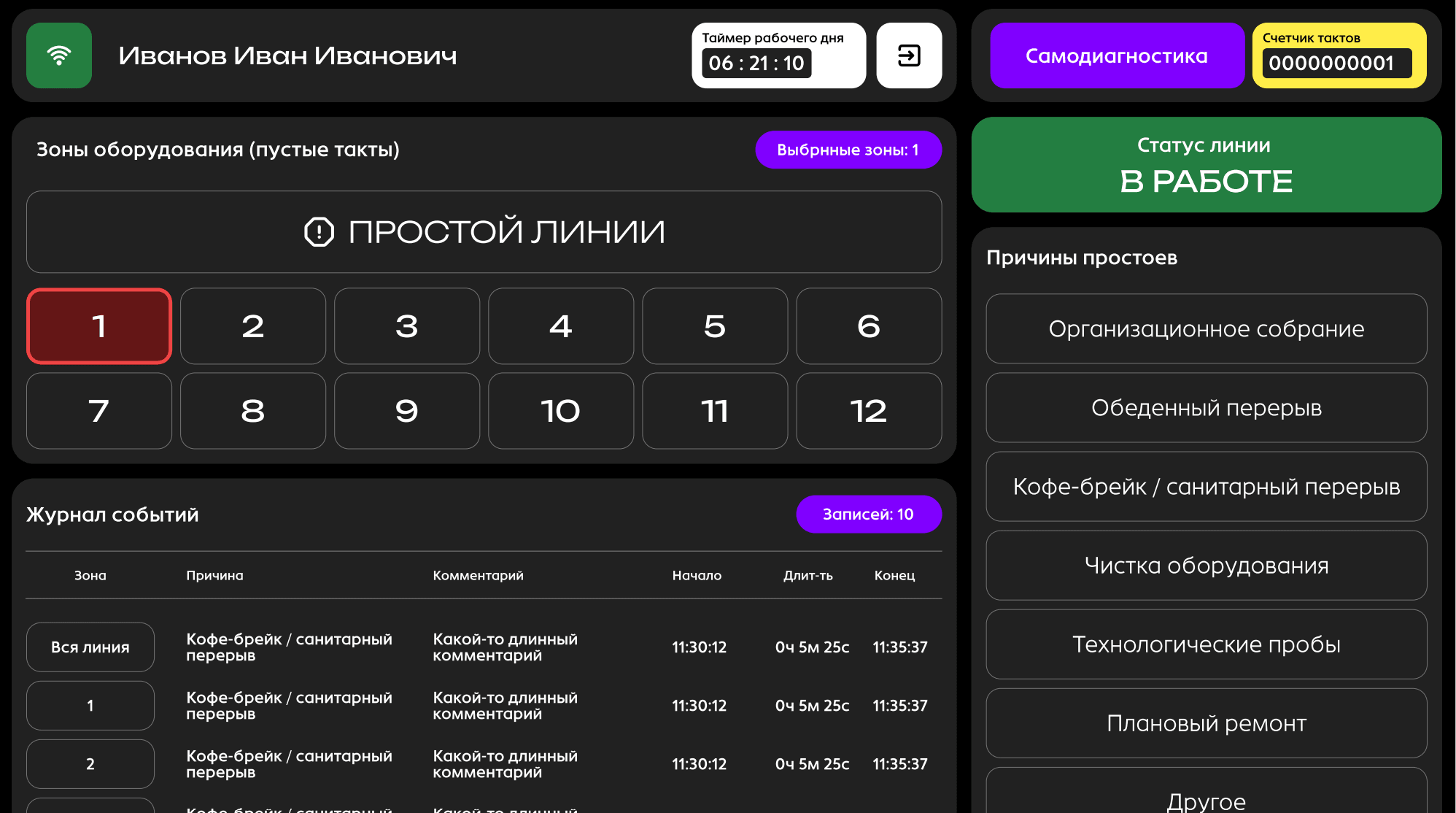Choose Кофе-брейк / санитарный перерыв reason button
The width and height of the screenshot is (1456, 813).
(1207, 487)
